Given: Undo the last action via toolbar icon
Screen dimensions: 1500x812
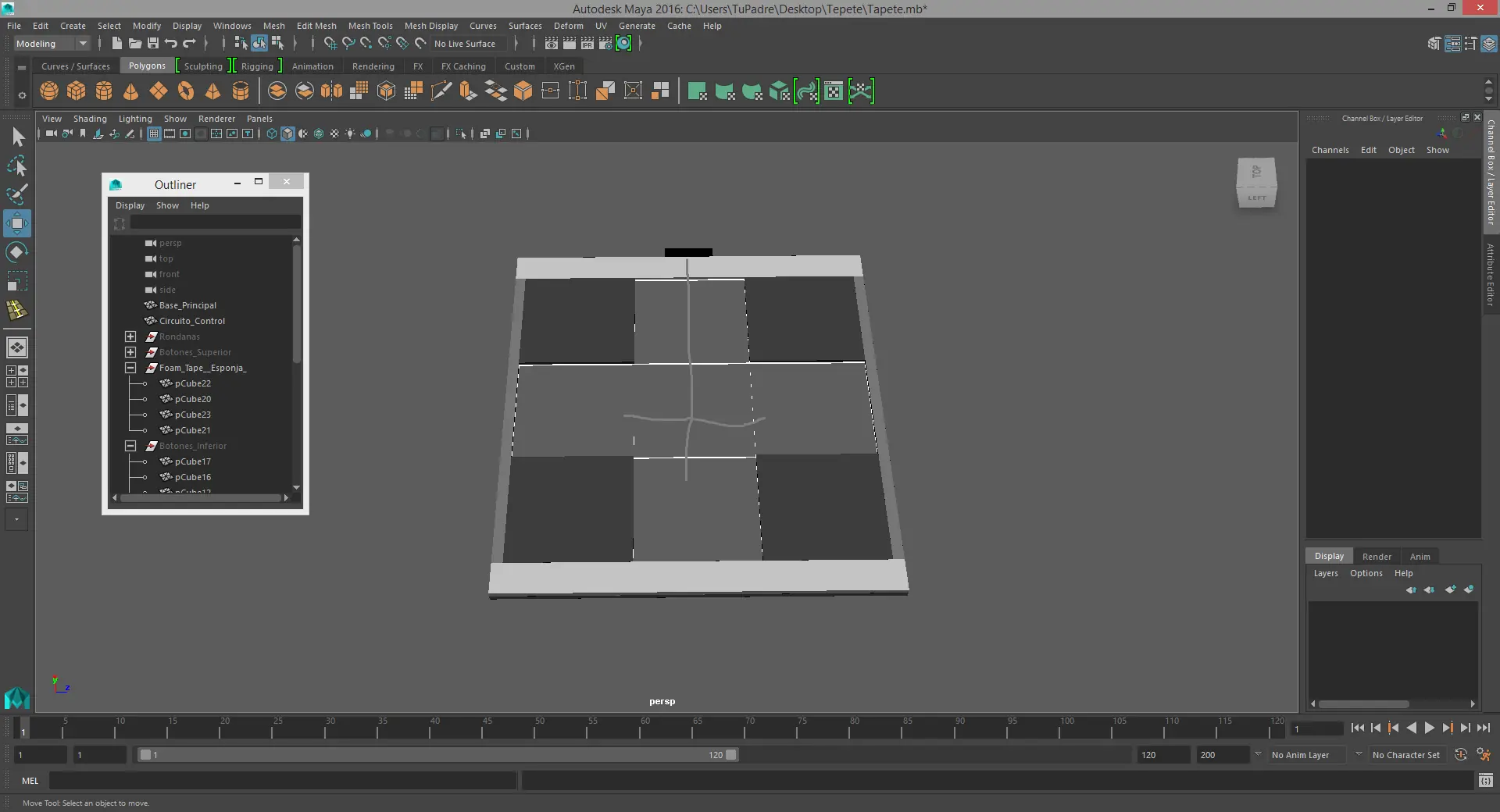Looking at the screenshot, I should pos(171,44).
